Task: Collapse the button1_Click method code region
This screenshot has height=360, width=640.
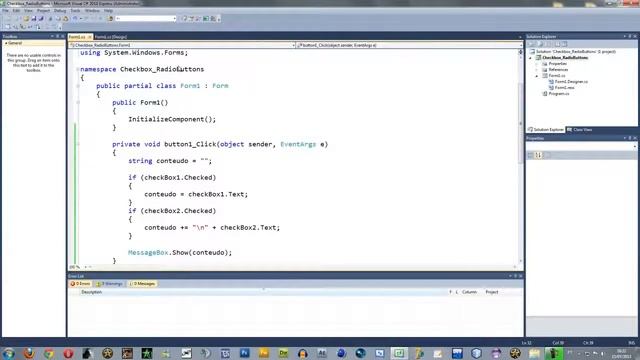Action: coord(78,144)
